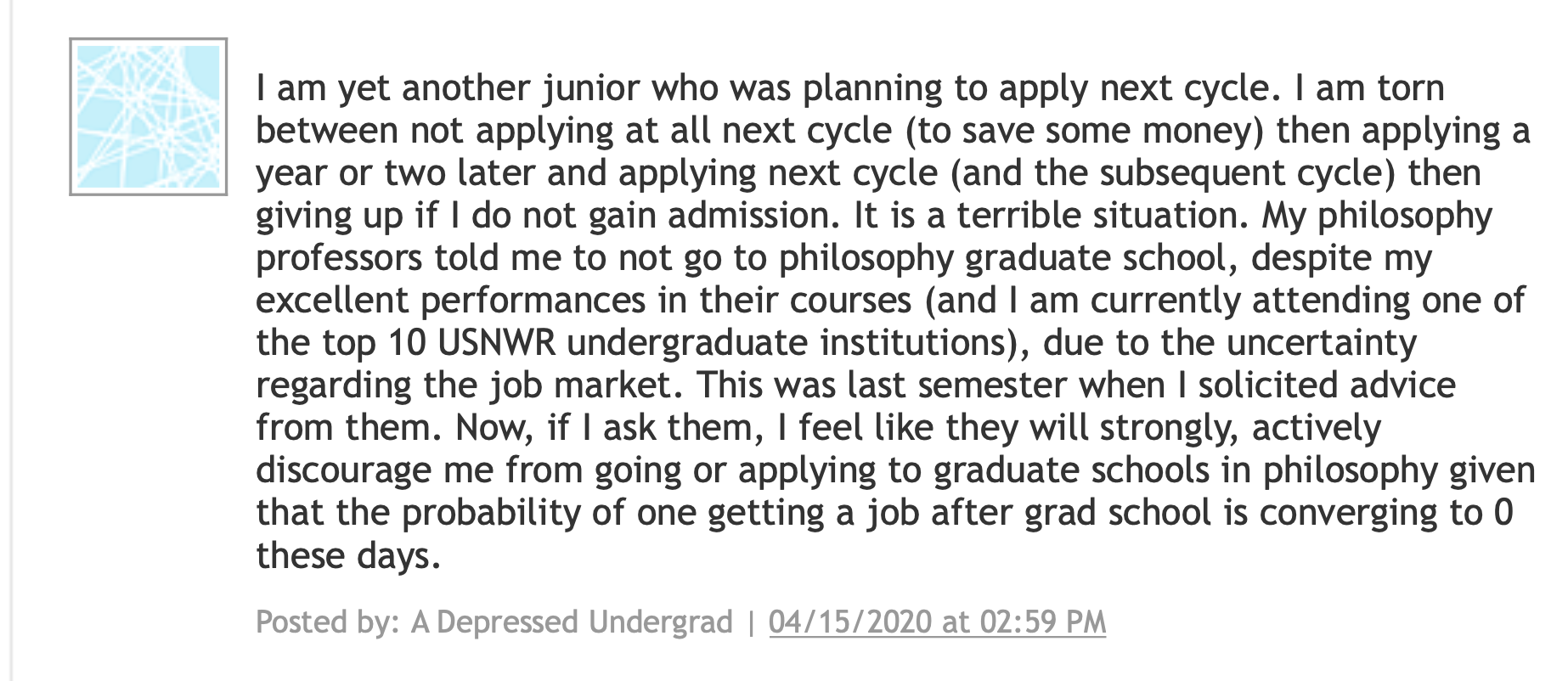This screenshot has width=1568, height=681.
Task: Click the phrase 'undergraduate institutions'
Action: coord(786,343)
